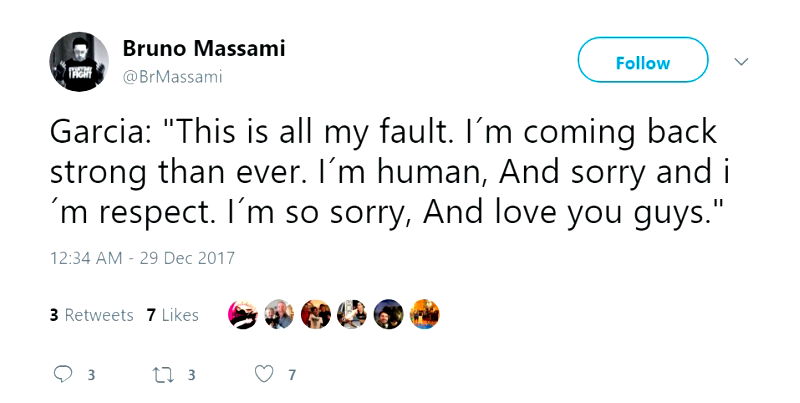This screenshot has height=403, width=800.
Task: Click the second liker avatar in the row
Action: click(279, 315)
